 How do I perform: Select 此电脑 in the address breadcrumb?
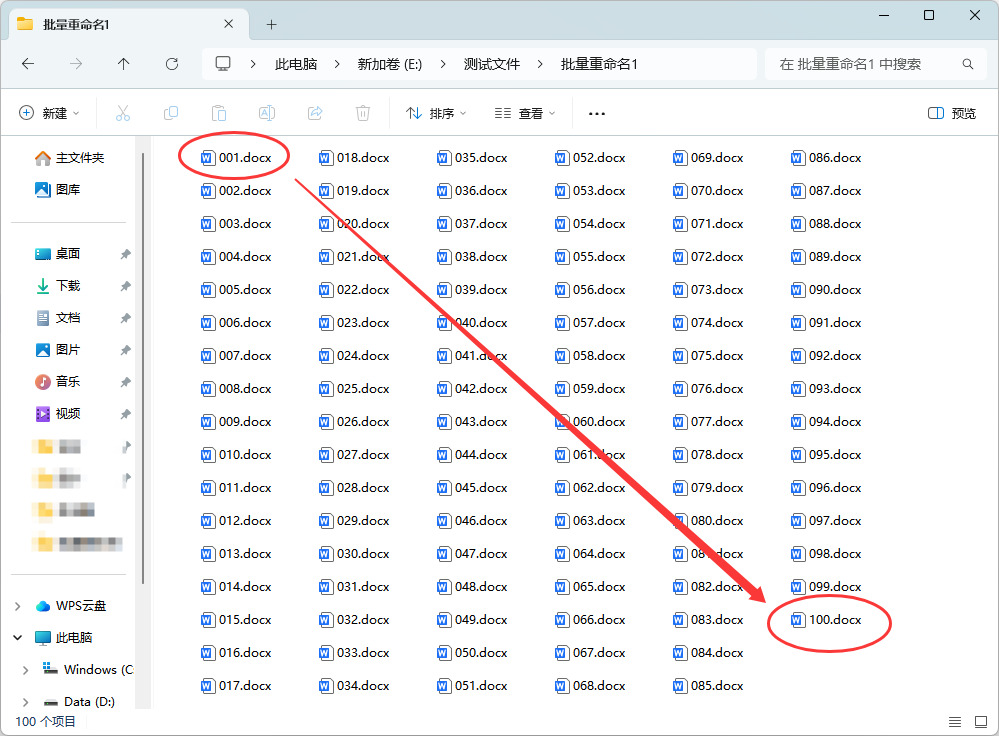tap(296, 64)
